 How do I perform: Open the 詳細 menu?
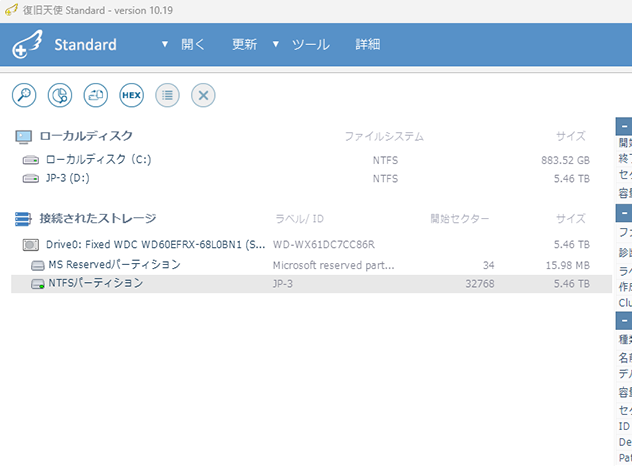[x=368, y=44]
